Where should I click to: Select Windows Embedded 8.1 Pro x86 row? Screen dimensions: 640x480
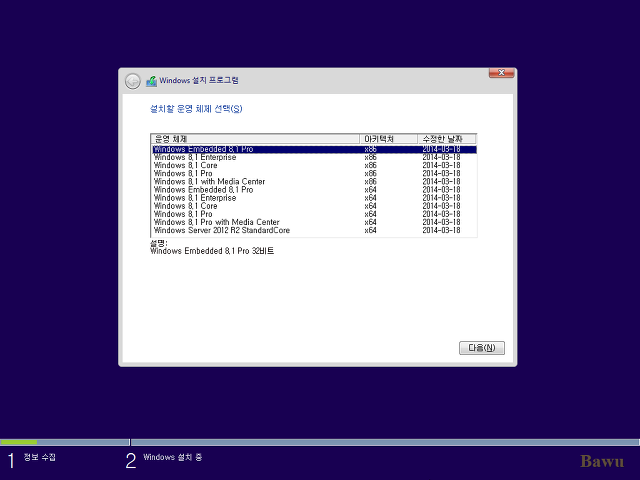pyautogui.click(x=314, y=149)
